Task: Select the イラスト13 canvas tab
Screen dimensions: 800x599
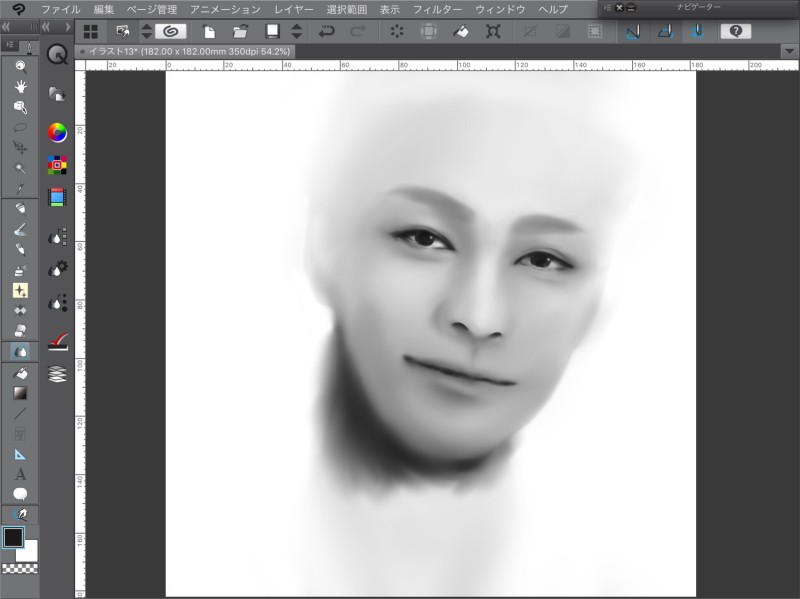Action: point(185,52)
